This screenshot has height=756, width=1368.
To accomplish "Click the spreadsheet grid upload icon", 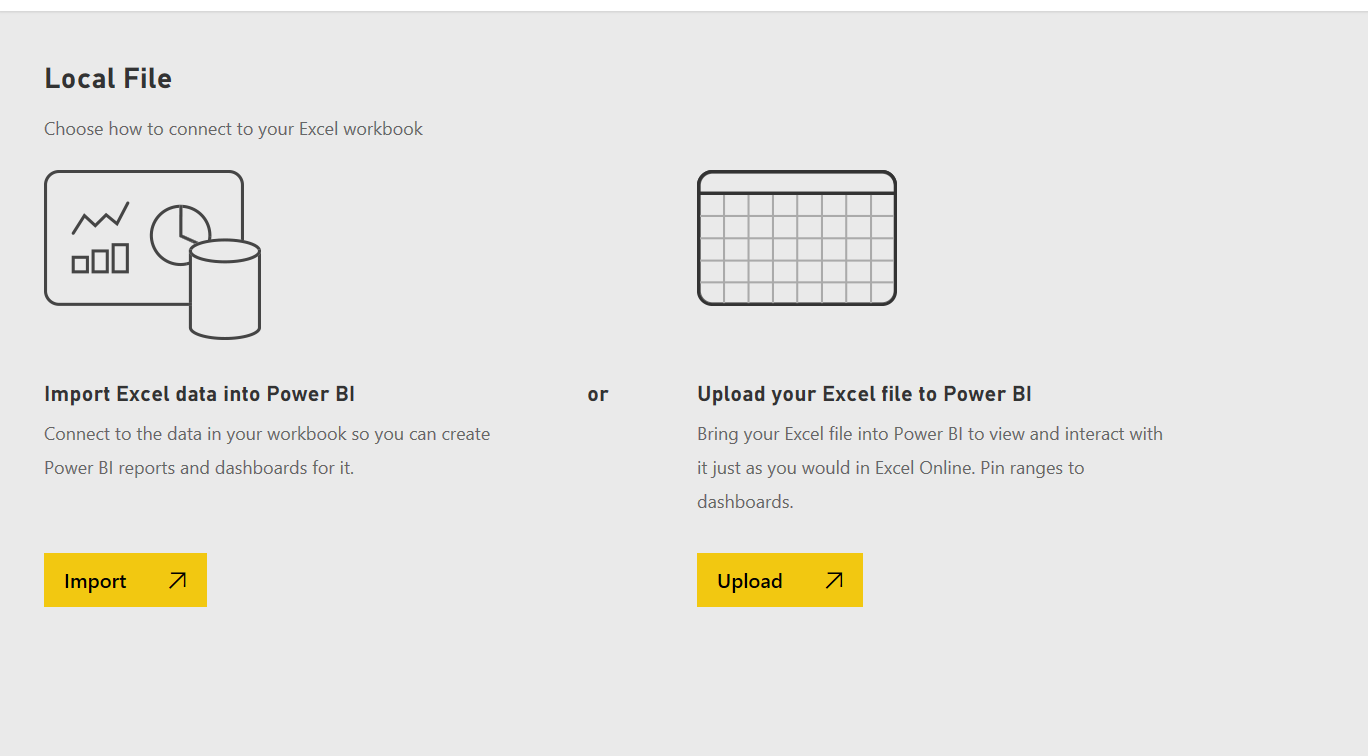I will (797, 238).
